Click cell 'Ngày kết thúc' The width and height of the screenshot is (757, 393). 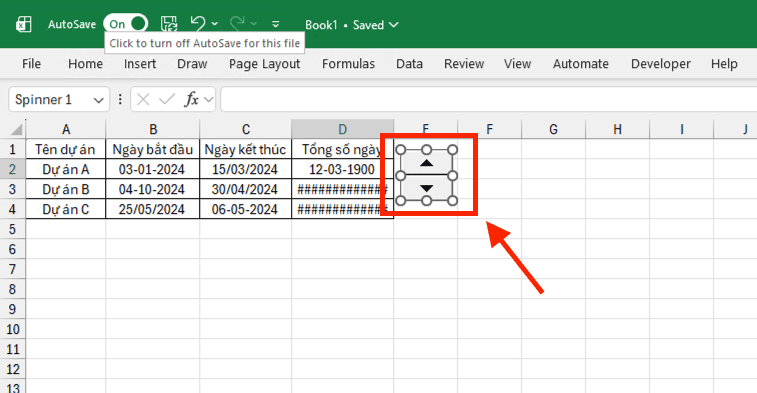(x=246, y=149)
